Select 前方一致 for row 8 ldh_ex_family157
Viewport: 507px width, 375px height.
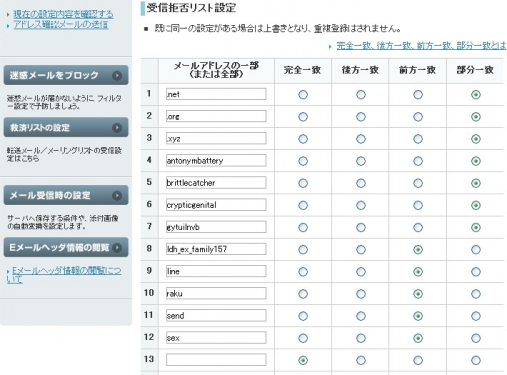pyautogui.click(x=418, y=250)
